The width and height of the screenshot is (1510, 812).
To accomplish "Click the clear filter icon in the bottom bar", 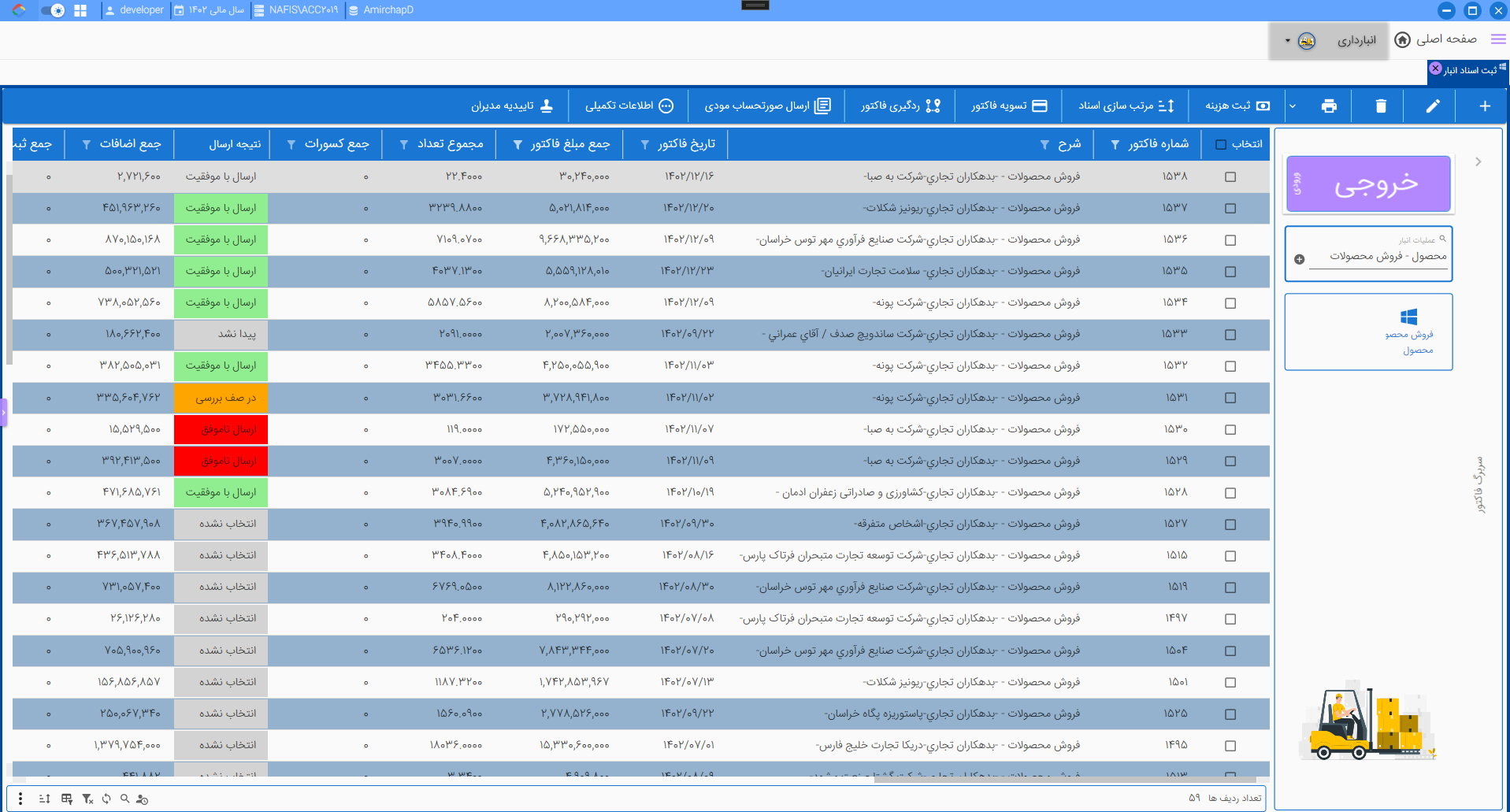I will (x=87, y=799).
